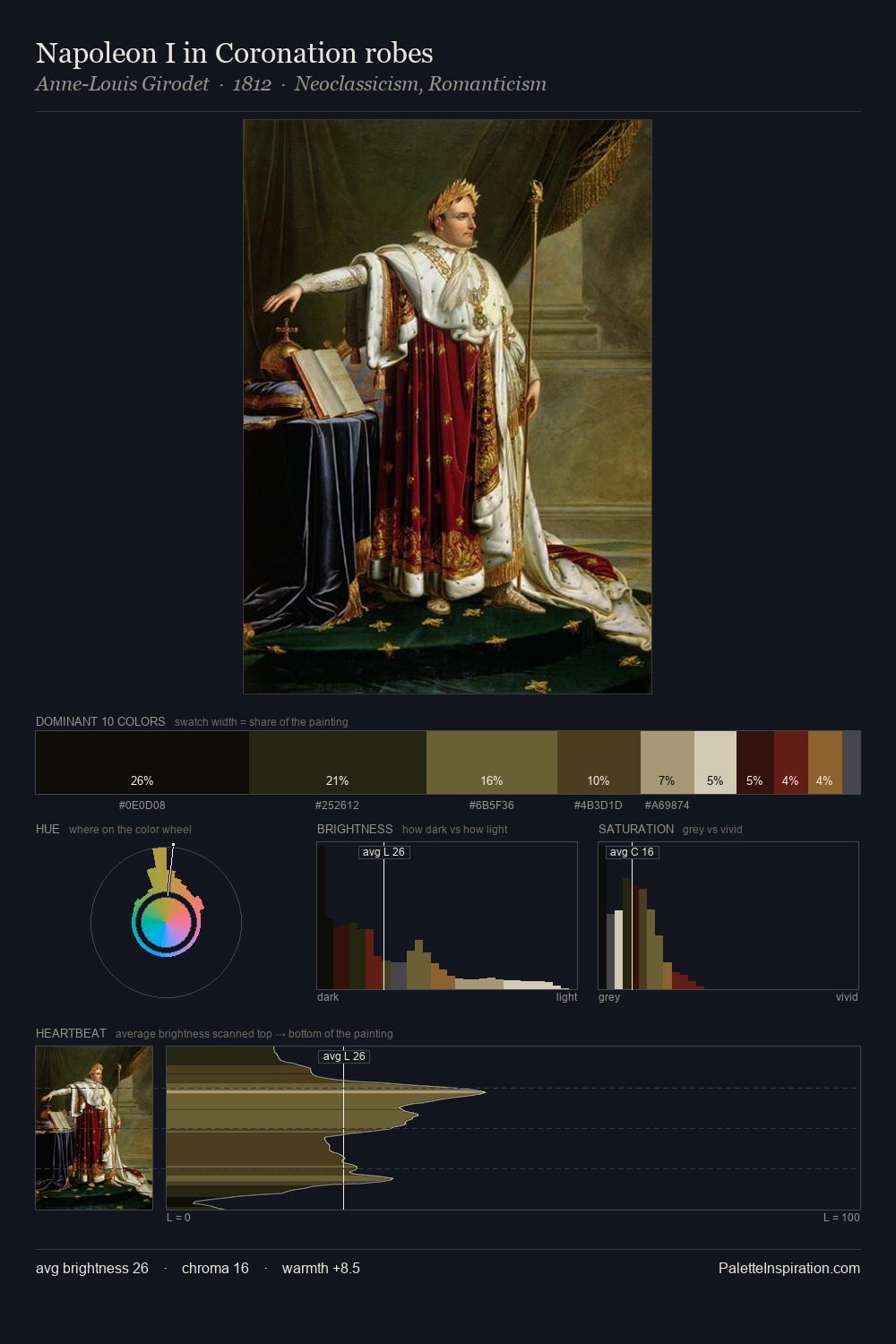Click the hex code #A69874
The width and height of the screenshot is (896, 1344).
point(668,806)
